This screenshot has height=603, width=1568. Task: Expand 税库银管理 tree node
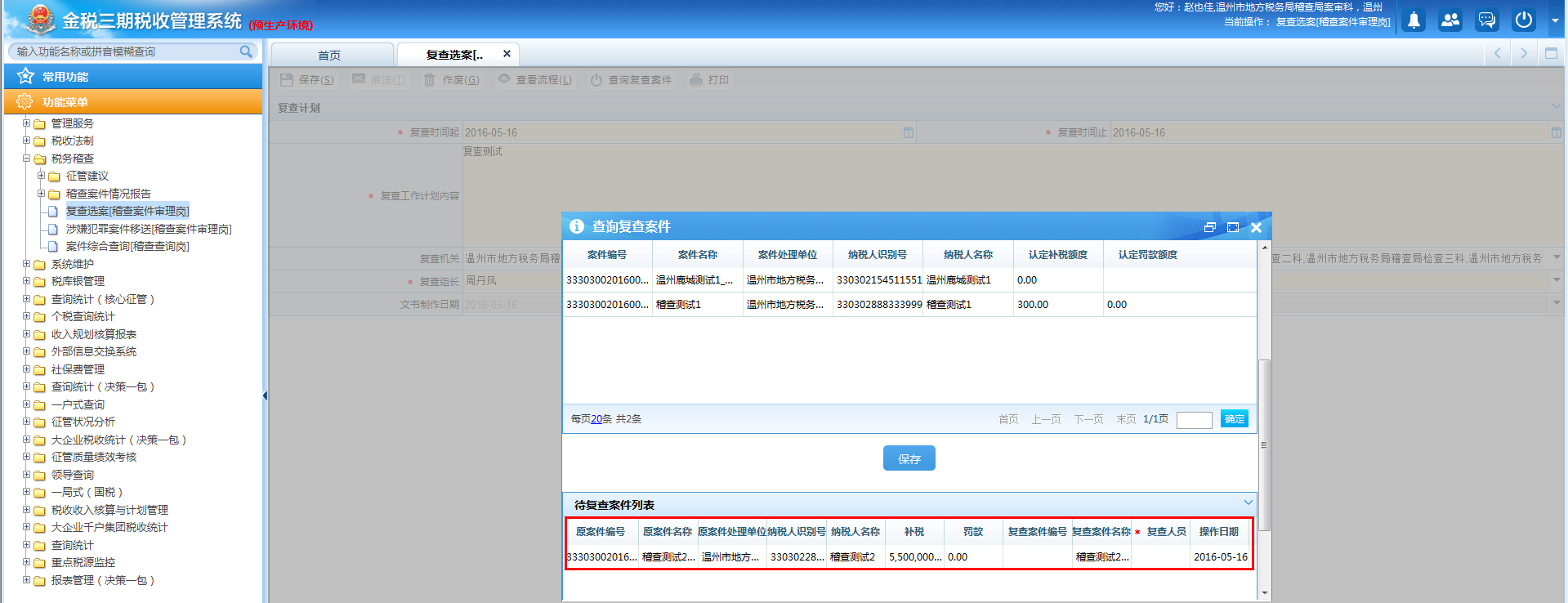point(26,281)
